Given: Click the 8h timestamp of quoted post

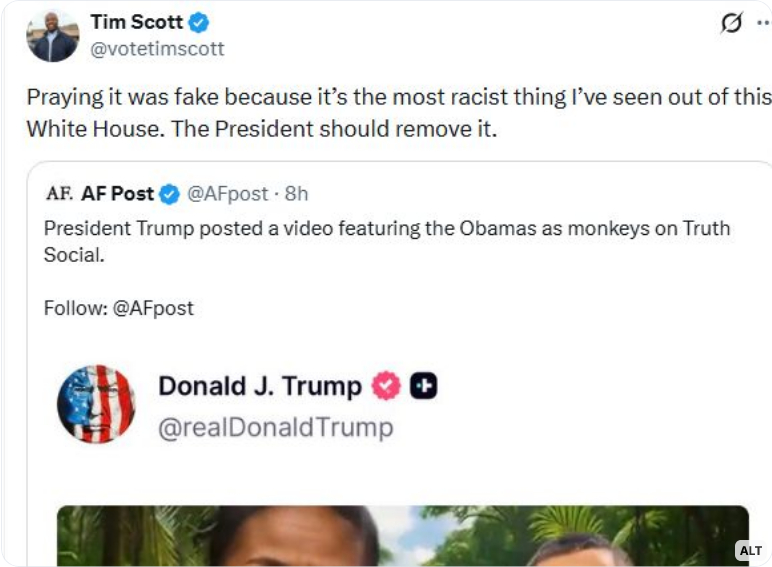Looking at the screenshot, I should (x=296, y=193).
